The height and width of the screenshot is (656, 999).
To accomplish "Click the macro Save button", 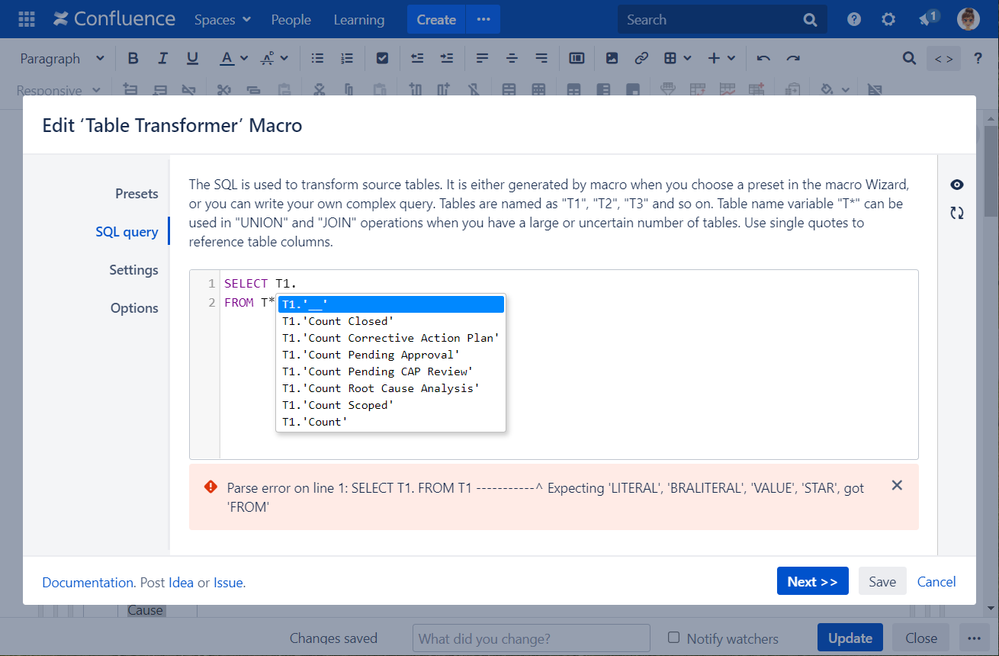I will [x=882, y=581].
